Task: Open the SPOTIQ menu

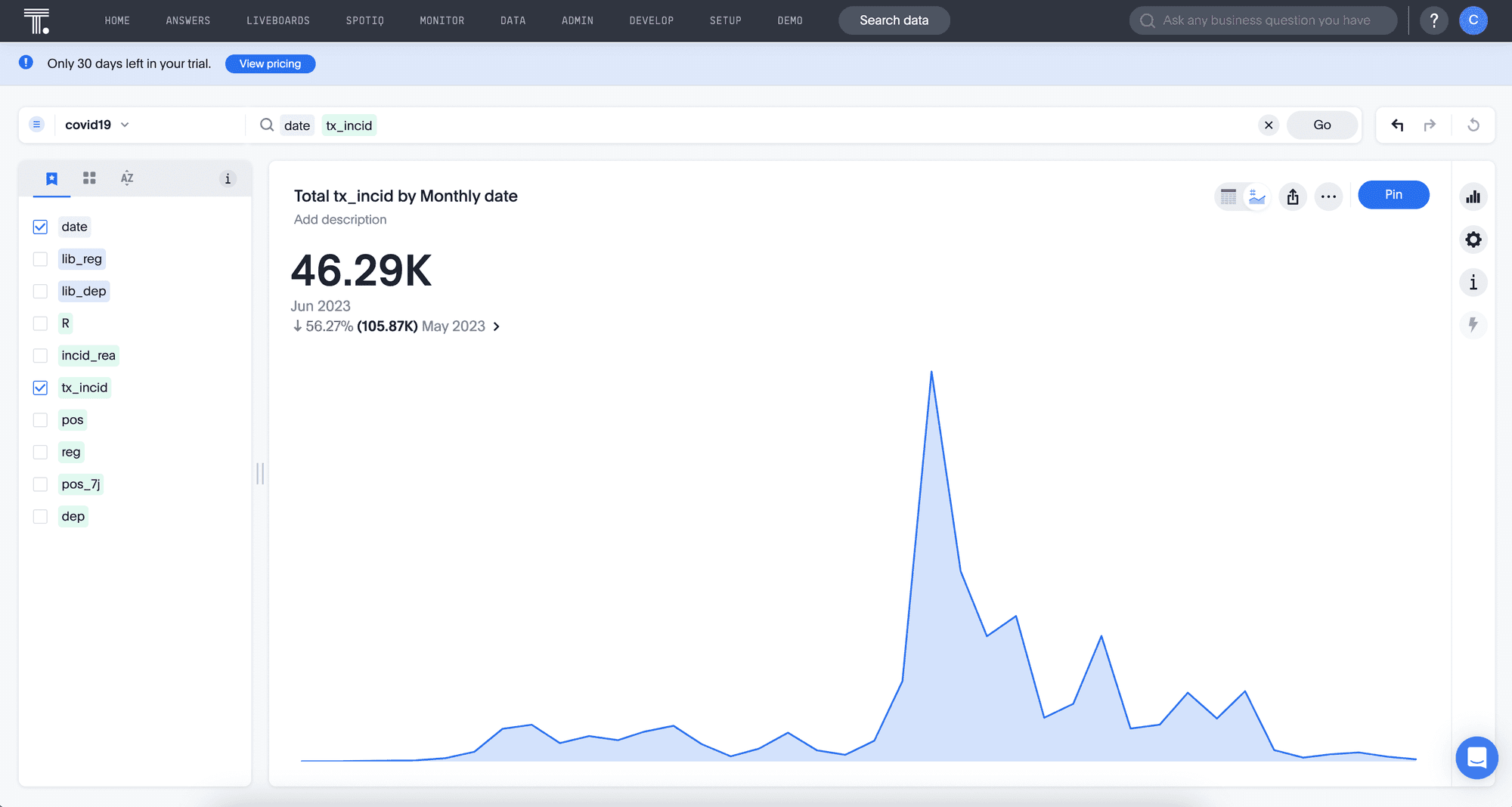Action: [x=364, y=20]
